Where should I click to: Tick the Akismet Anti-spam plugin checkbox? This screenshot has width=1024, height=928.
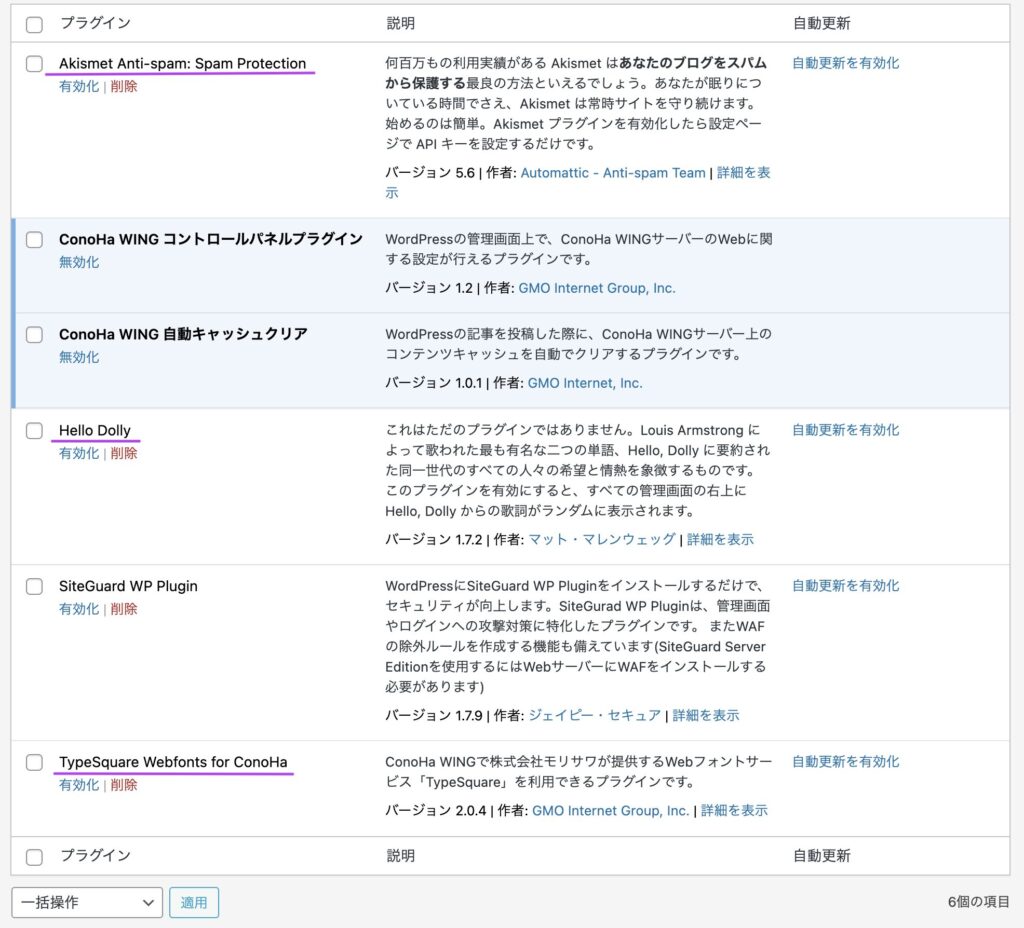pyautogui.click(x=34, y=64)
